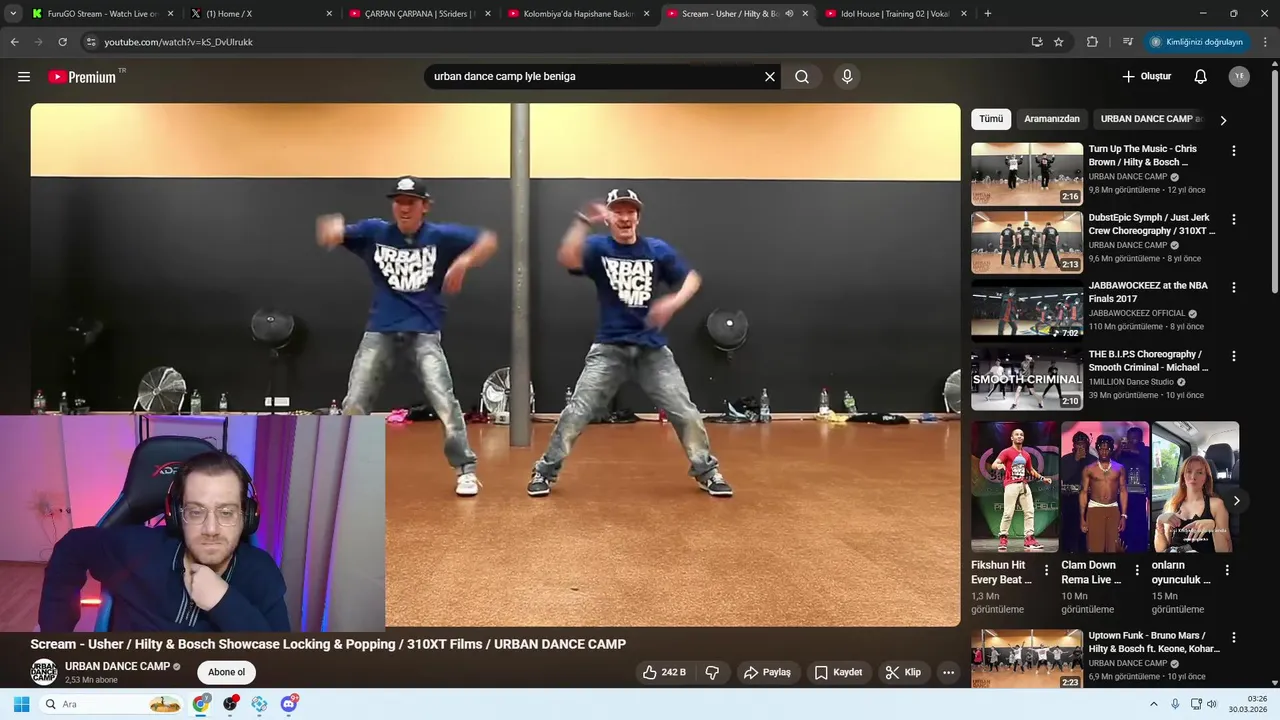Click the browser address bar URL
Image resolution: width=1280 pixels, height=720 pixels.
click(x=178, y=42)
